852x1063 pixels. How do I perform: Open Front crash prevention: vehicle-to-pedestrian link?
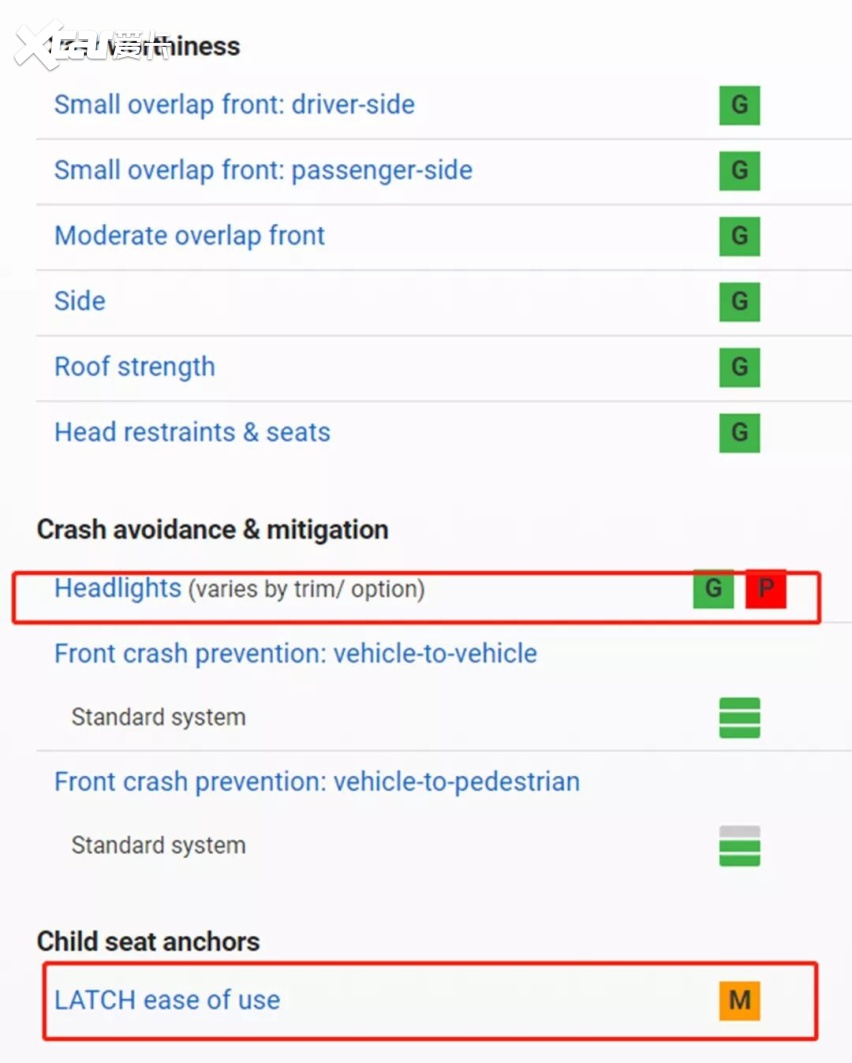click(317, 782)
